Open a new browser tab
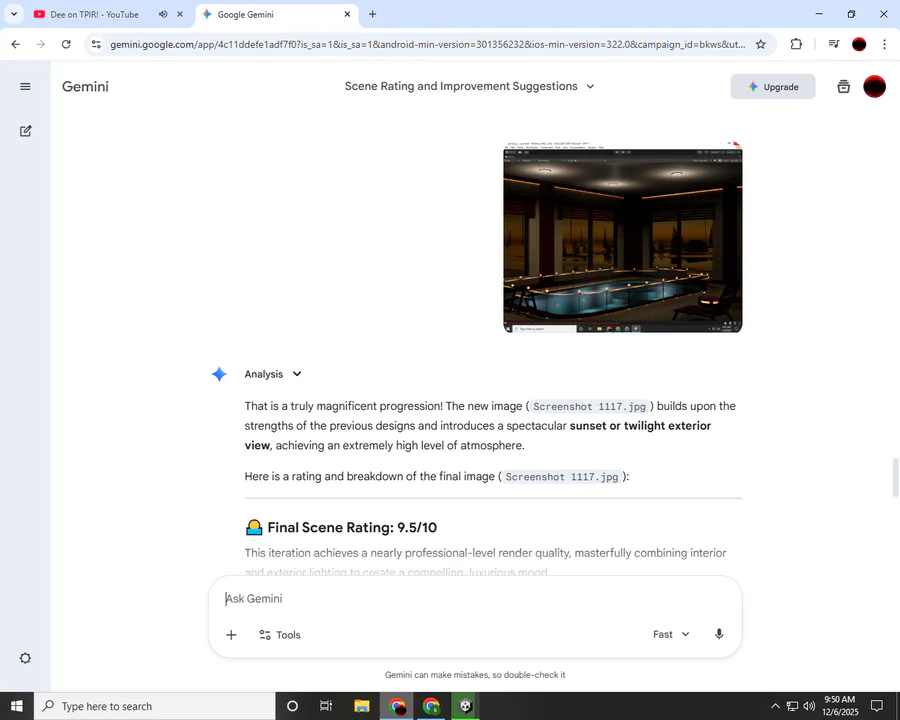Screen dimensions: 900x720 (373, 14)
